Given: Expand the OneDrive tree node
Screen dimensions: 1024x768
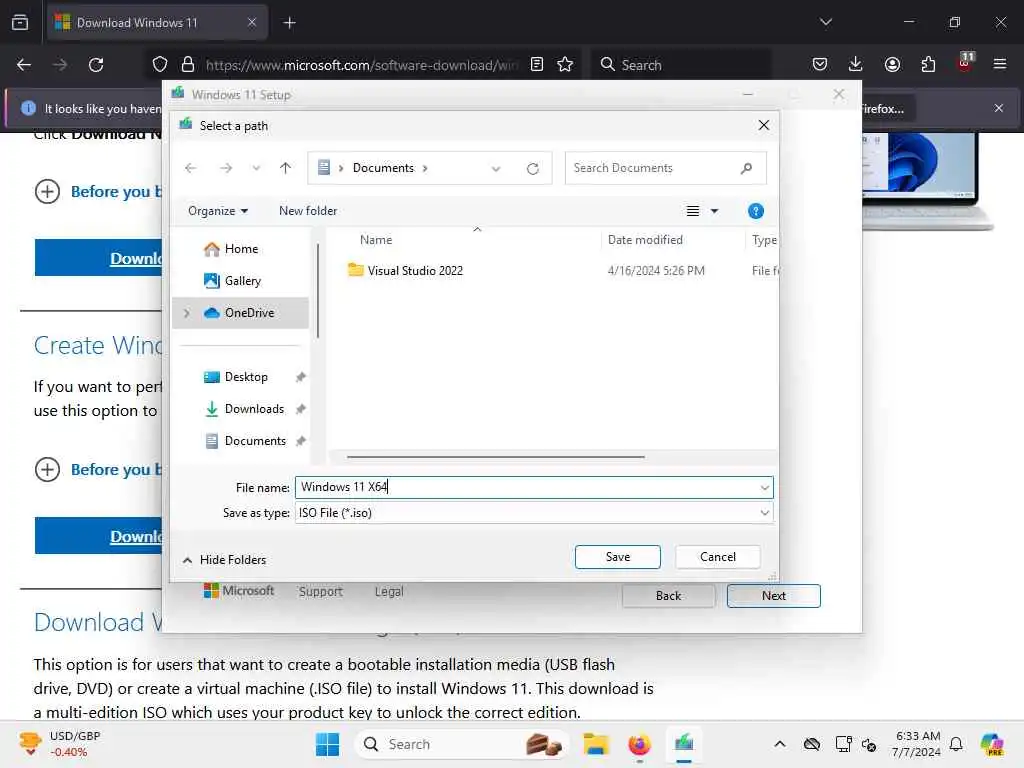Looking at the screenshot, I should click(x=187, y=313).
